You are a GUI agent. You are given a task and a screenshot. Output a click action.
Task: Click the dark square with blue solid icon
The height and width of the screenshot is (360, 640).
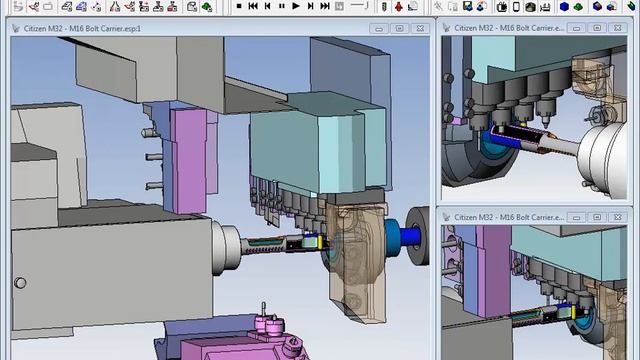click(467, 7)
